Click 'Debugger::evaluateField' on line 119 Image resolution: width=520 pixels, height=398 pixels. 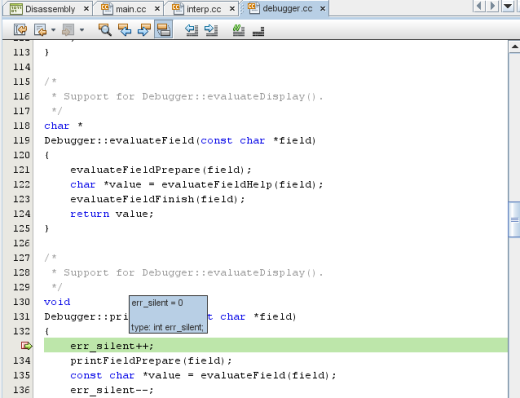tap(119, 140)
